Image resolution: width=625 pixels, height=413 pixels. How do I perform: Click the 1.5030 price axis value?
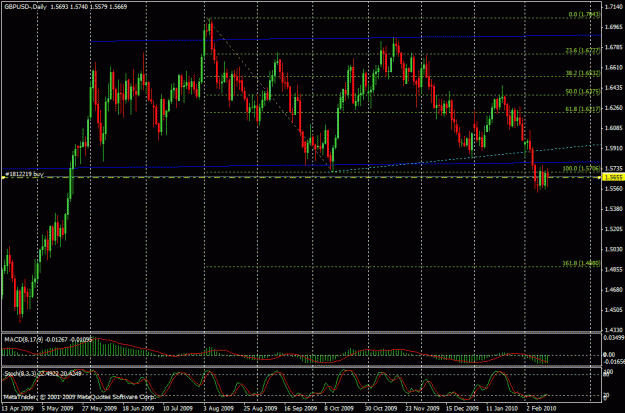(614, 250)
